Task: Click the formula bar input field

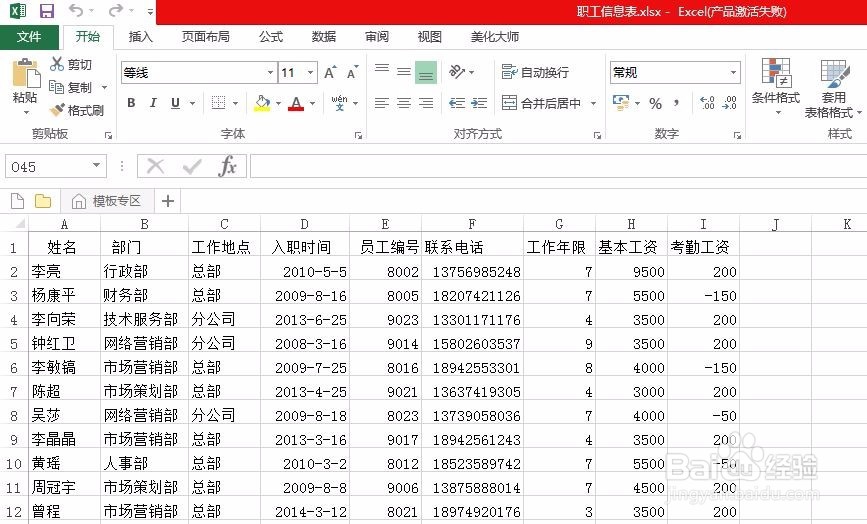Action: pos(558,166)
